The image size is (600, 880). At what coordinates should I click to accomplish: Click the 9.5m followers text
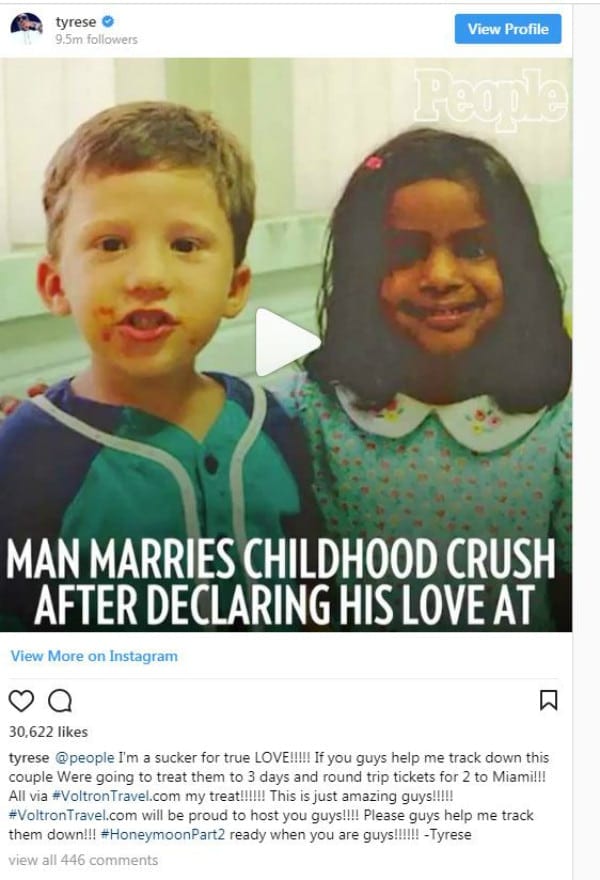tap(96, 39)
